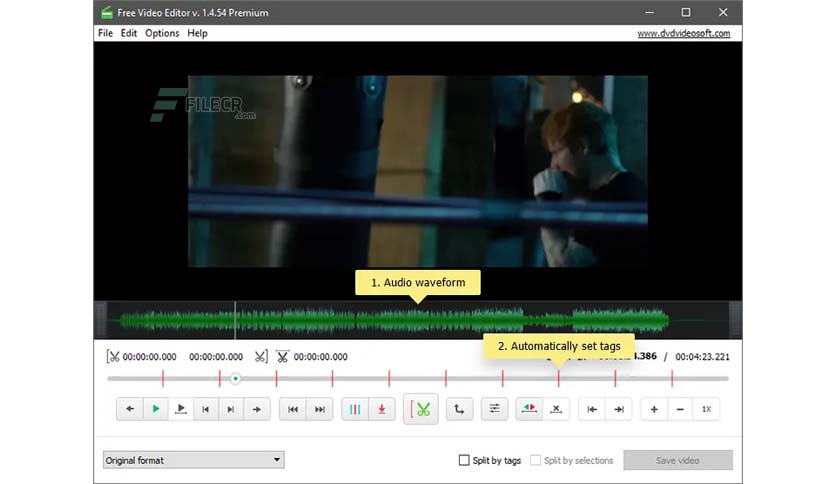Image resolution: width=836 pixels, height=484 pixels.
Task: Click the end selection scissors icon
Action: (261, 357)
